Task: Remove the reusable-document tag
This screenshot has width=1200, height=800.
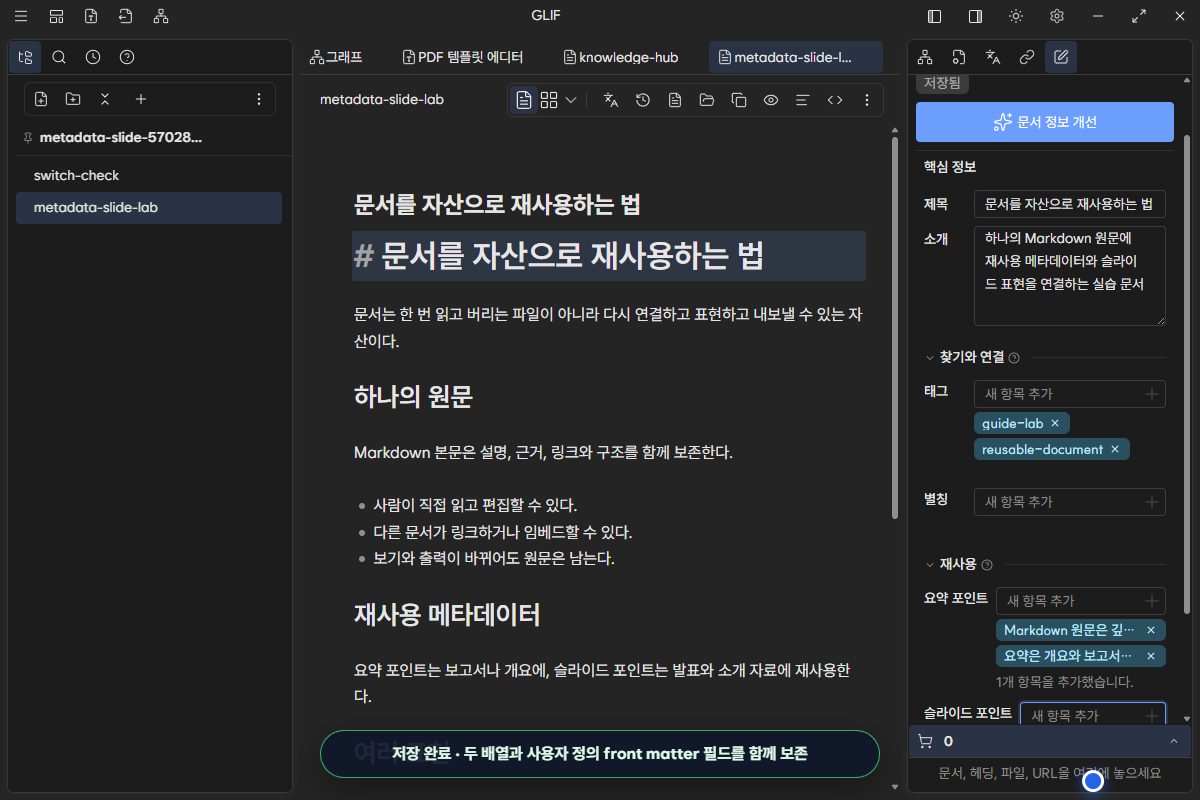Action: point(1114,449)
